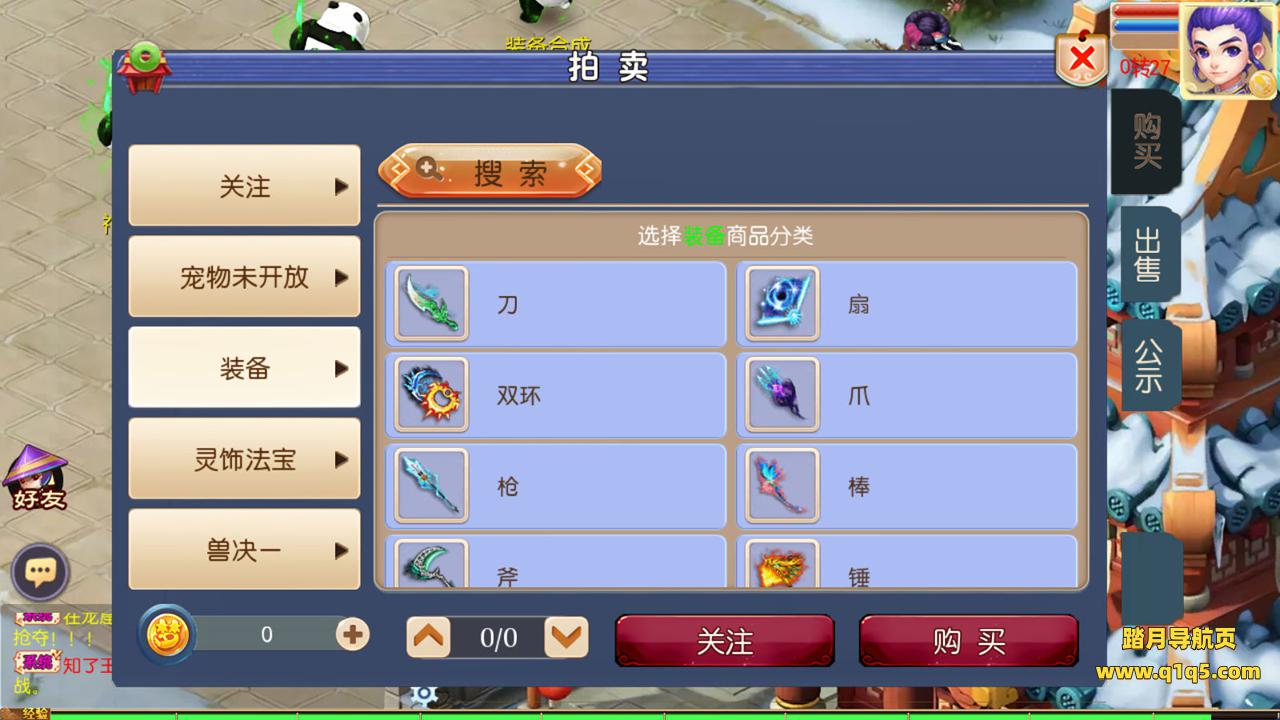Screen dimensions: 1280x720
Task: Choose the 枪 spear weapon icon
Action: pyautogui.click(x=431, y=486)
